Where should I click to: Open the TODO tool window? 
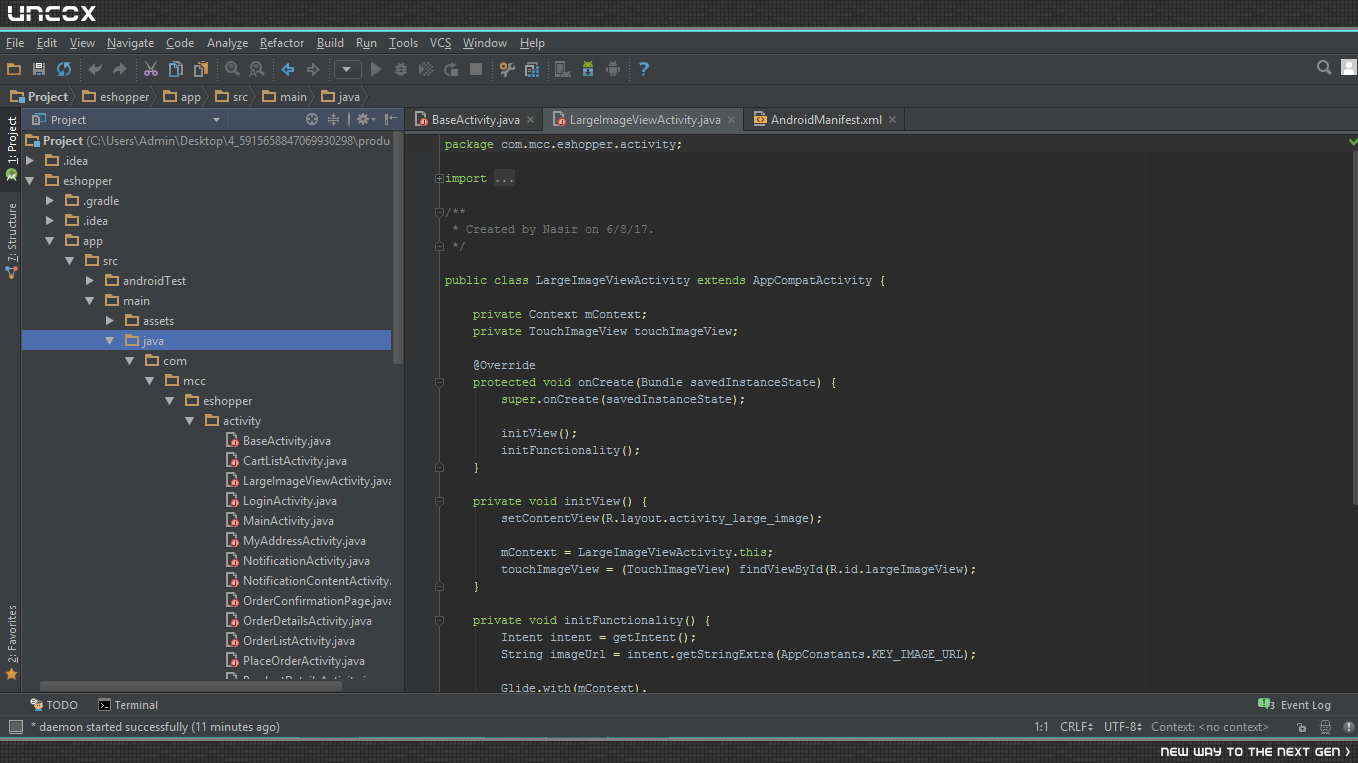pos(54,705)
